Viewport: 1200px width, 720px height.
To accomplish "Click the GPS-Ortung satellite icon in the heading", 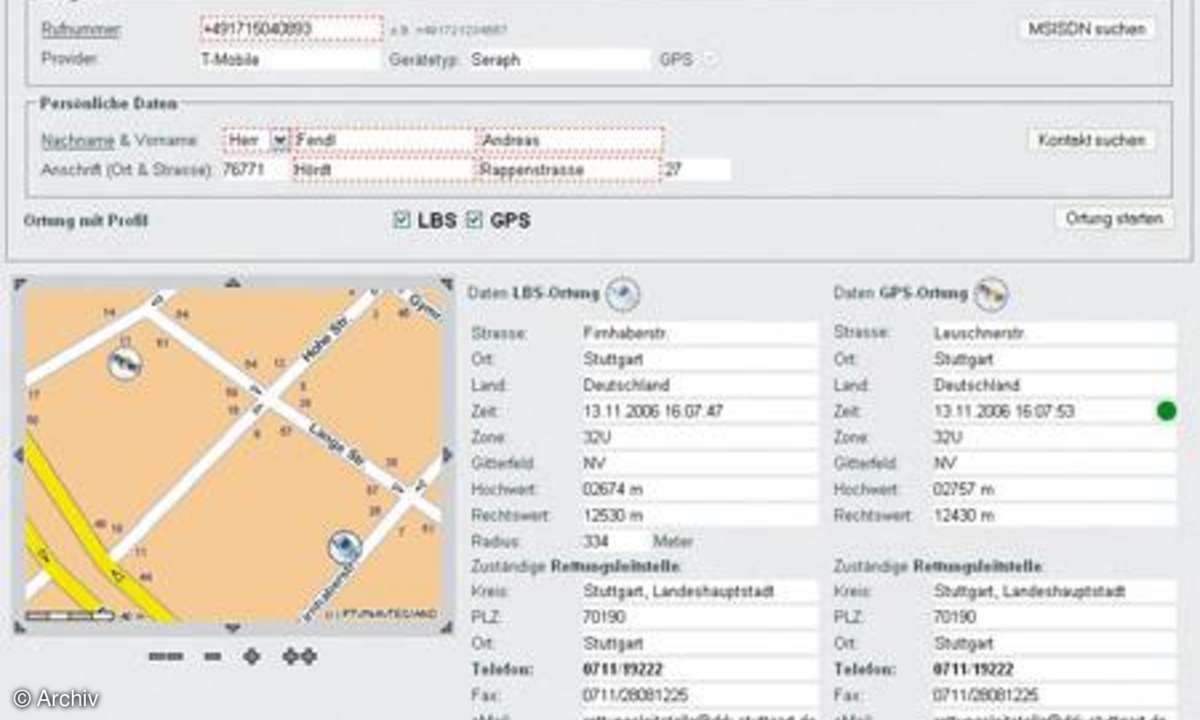I will point(992,293).
